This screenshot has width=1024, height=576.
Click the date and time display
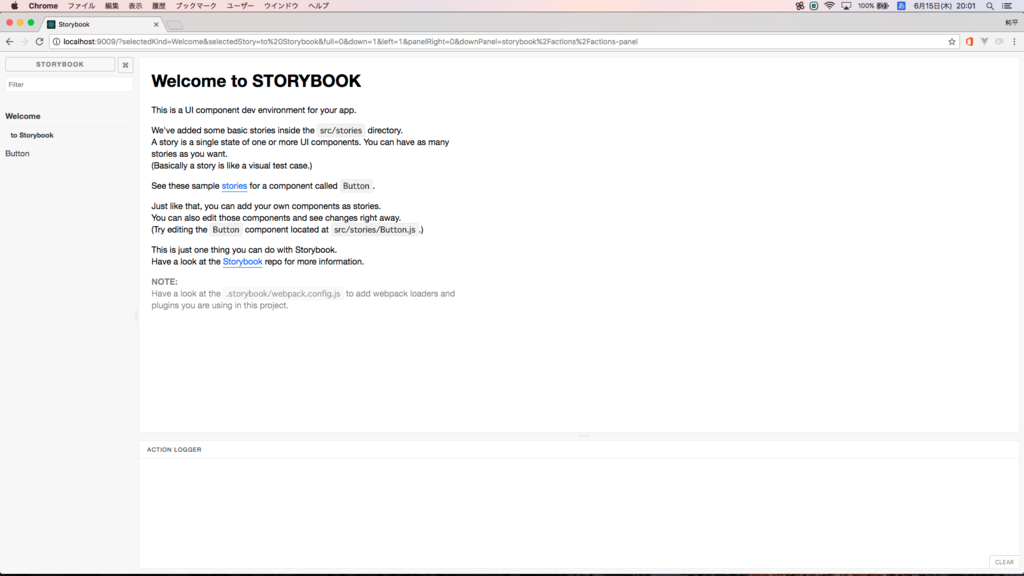tap(944, 6)
